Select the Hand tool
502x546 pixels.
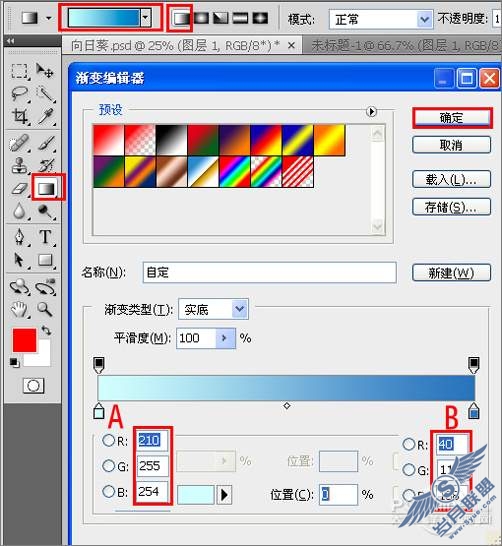point(19,309)
